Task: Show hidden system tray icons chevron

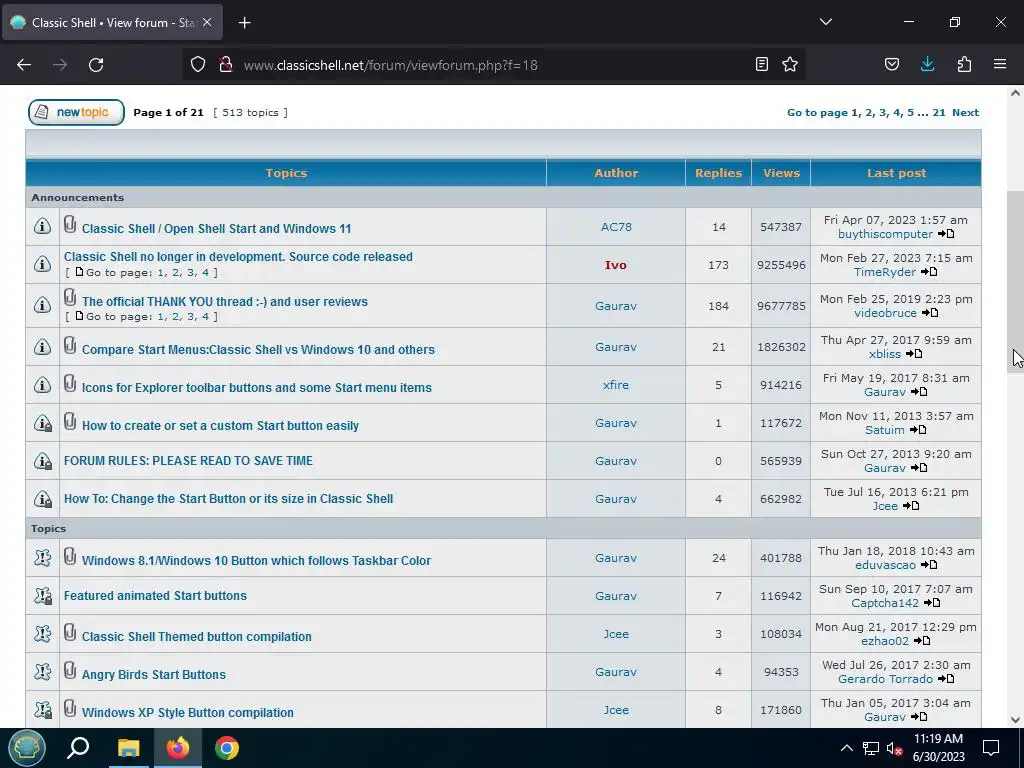Action: coord(846,748)
